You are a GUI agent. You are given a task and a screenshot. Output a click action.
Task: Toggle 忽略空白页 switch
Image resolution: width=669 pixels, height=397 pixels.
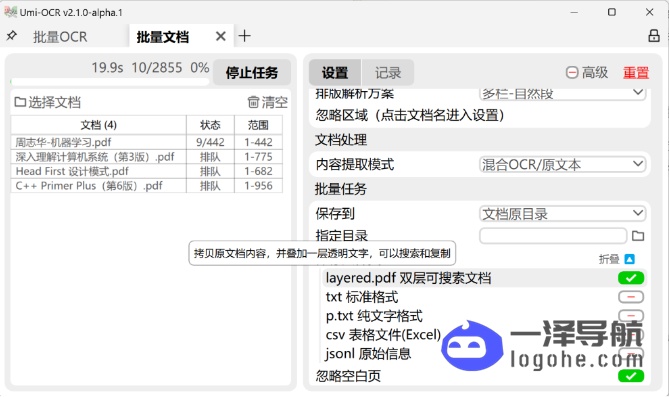tap(631, 376)
